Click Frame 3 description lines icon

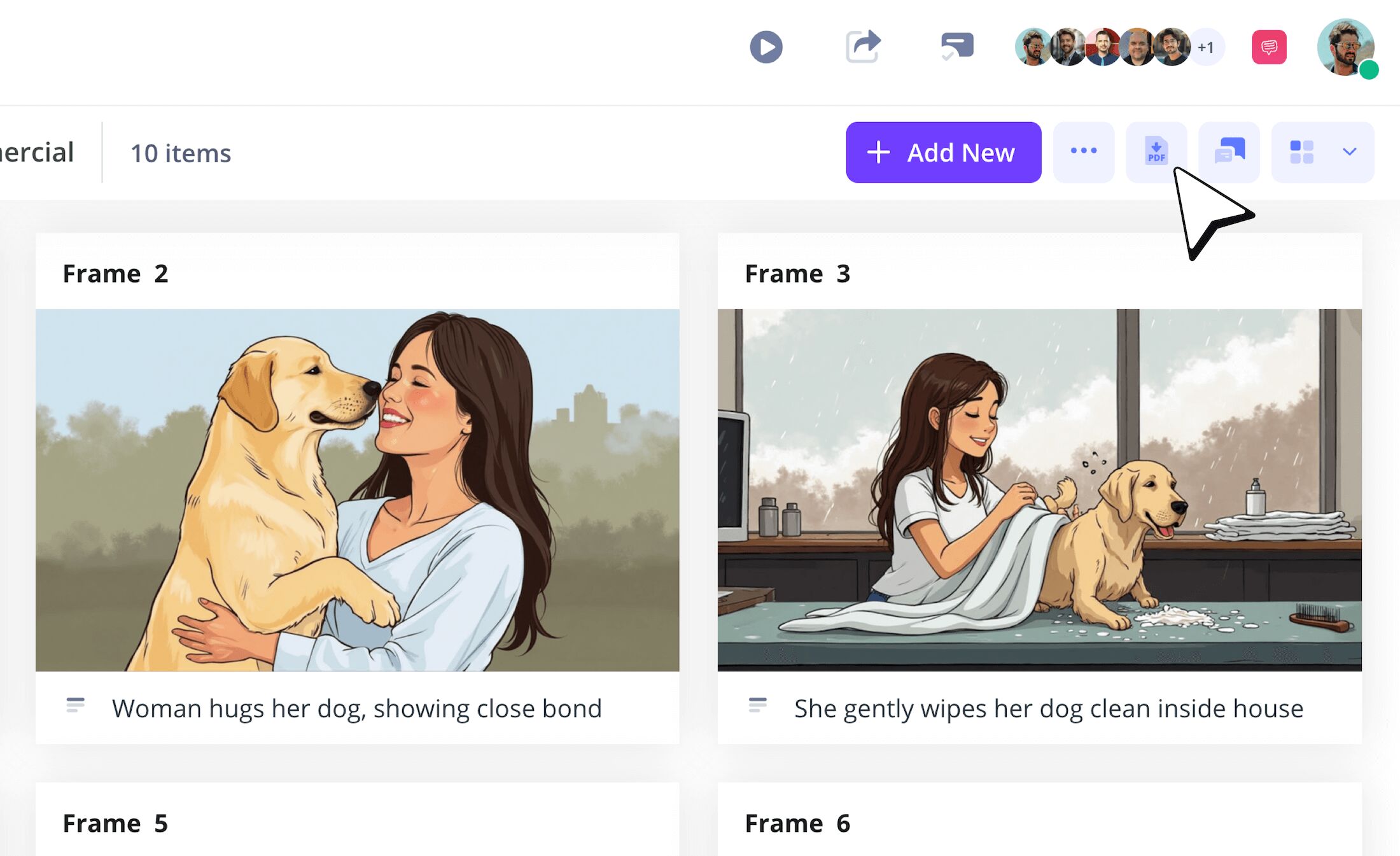tap(757, 705)
